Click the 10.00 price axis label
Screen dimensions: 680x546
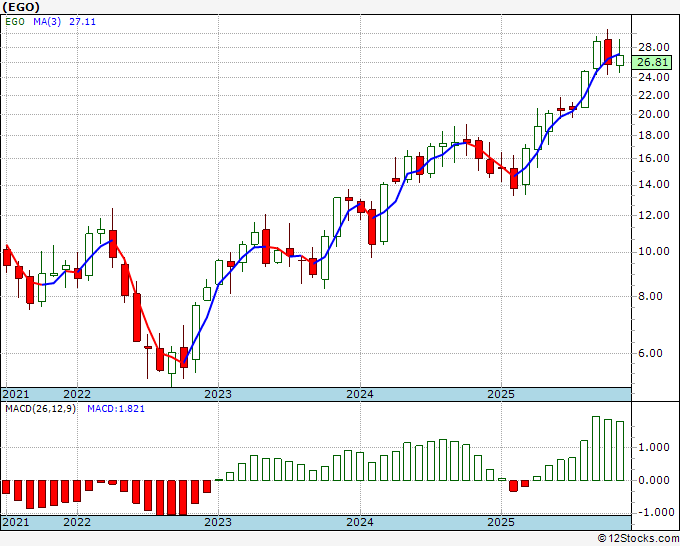click(654, 252)
